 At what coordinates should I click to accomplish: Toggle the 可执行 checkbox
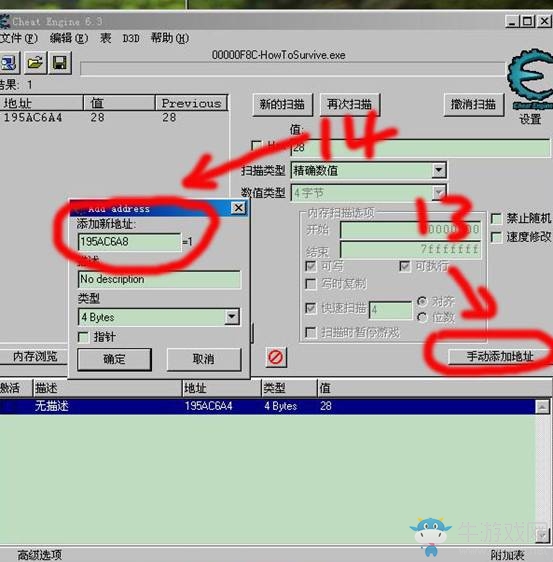click(405, 266)
